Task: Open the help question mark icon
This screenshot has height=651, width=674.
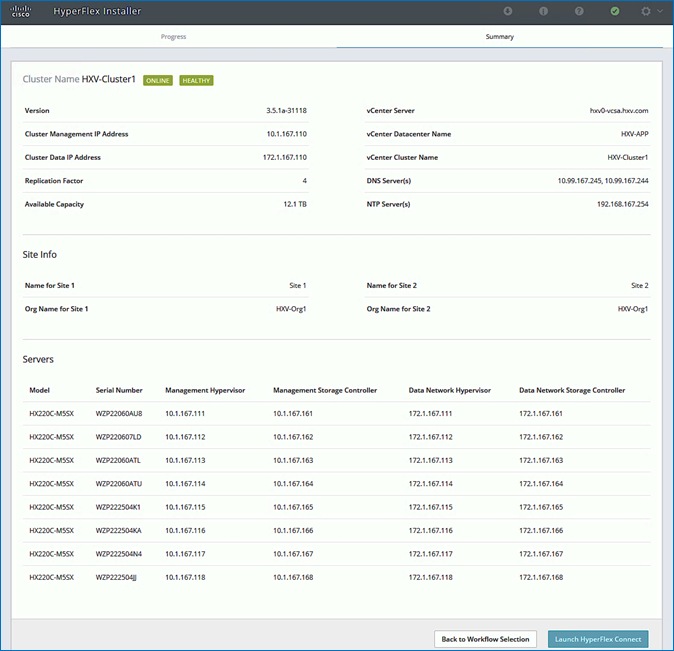Action: click(579, 11)
